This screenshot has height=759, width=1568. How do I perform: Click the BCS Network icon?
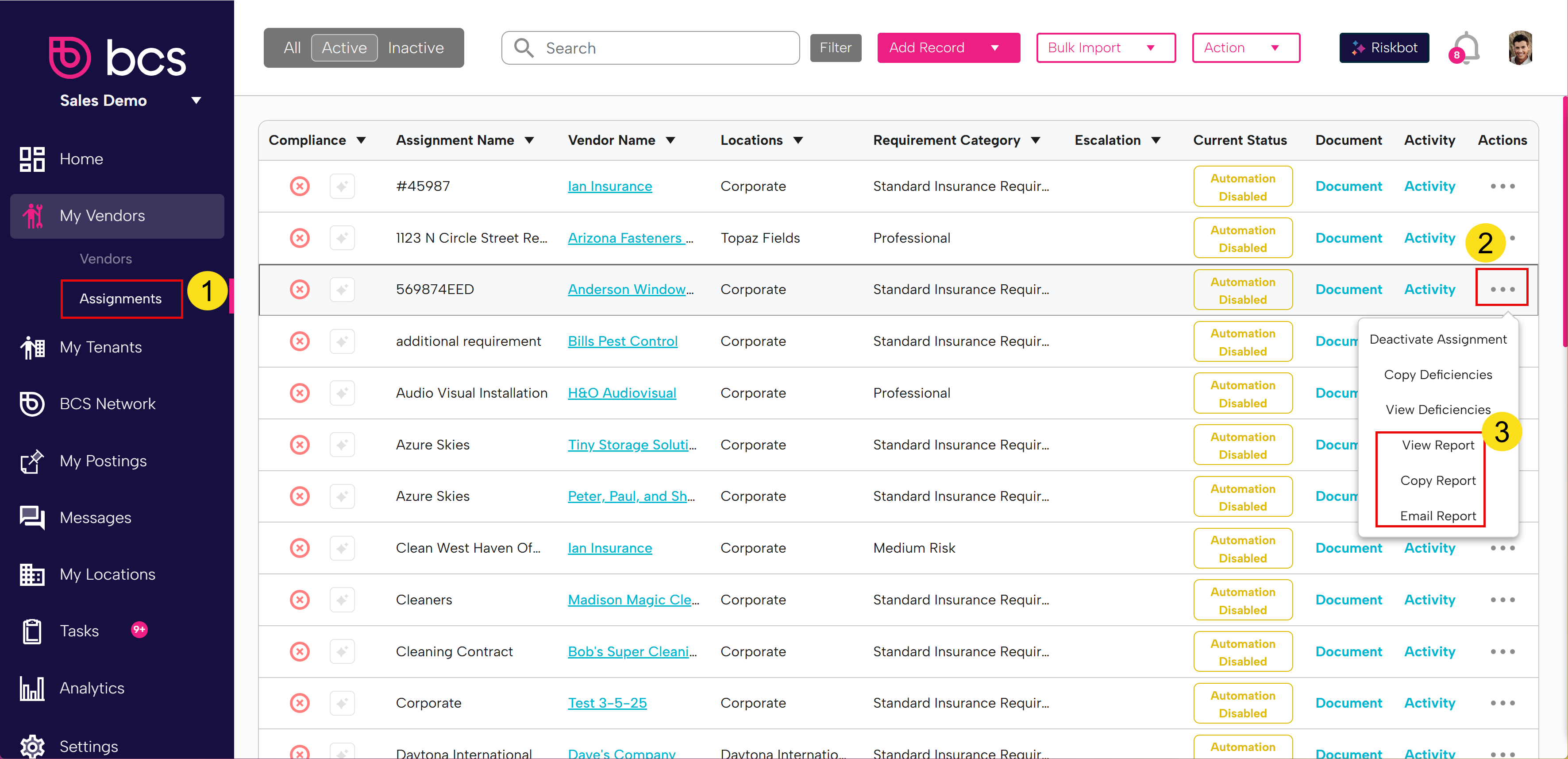tap(32, 404)
